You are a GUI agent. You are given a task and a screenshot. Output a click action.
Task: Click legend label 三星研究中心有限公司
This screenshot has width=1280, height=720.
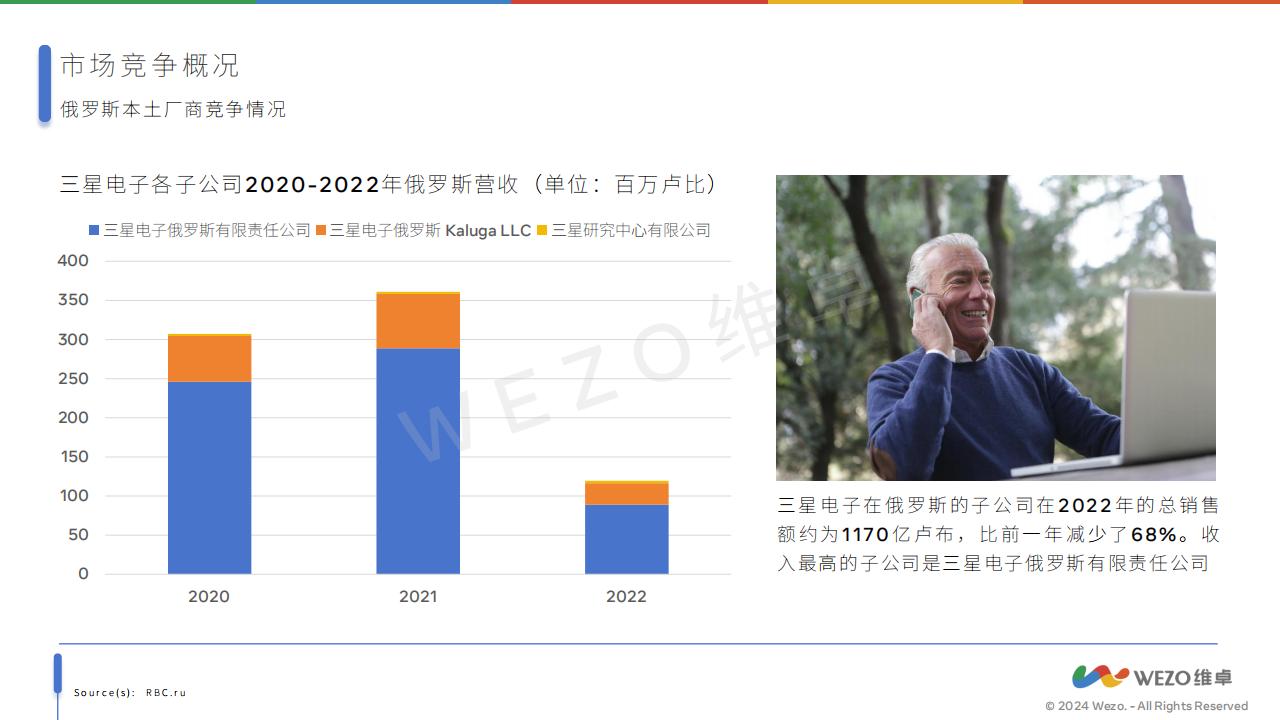pos(631,230)
